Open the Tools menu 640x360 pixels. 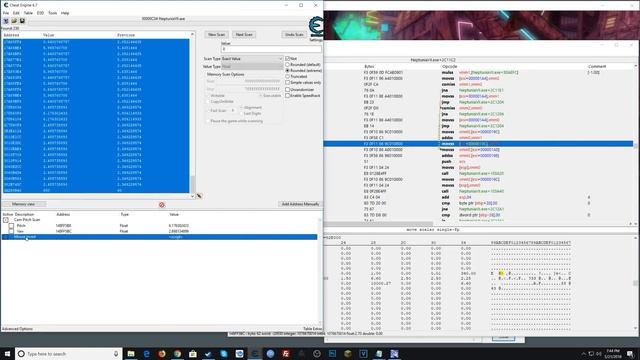pyautogui.click(x=53, y=13)
